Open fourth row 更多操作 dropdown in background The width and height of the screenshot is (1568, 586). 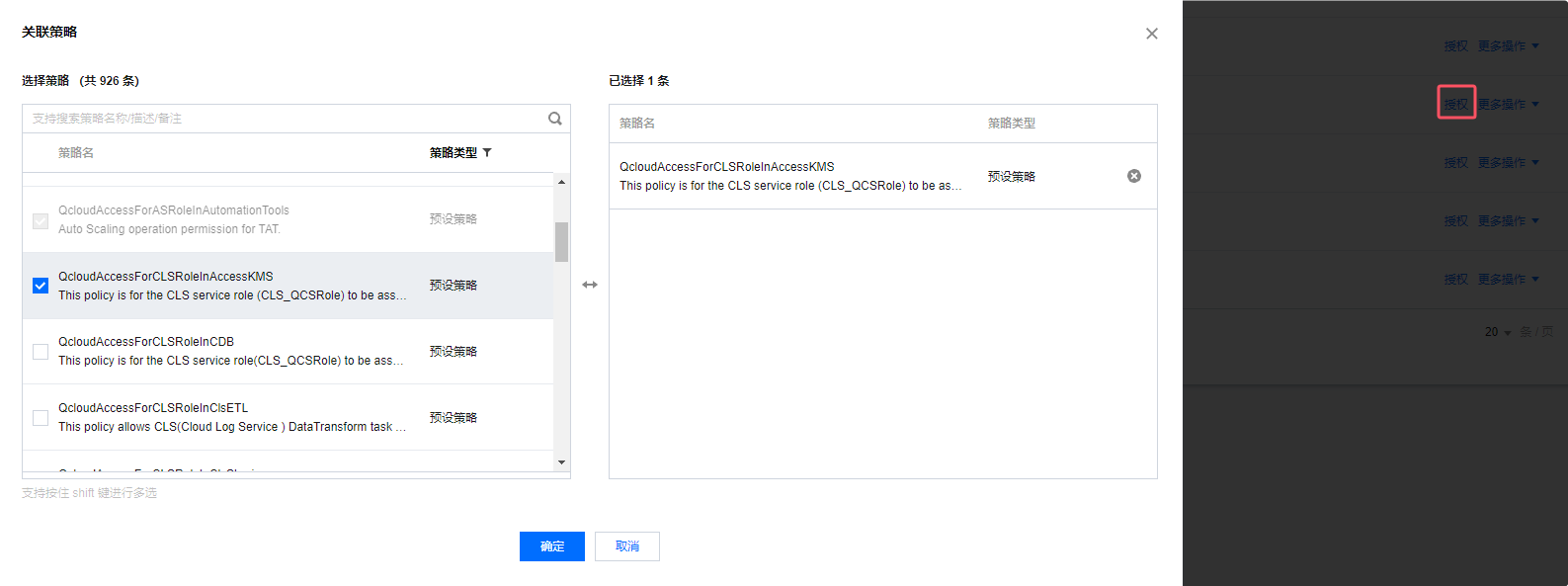pos(1508,220)
